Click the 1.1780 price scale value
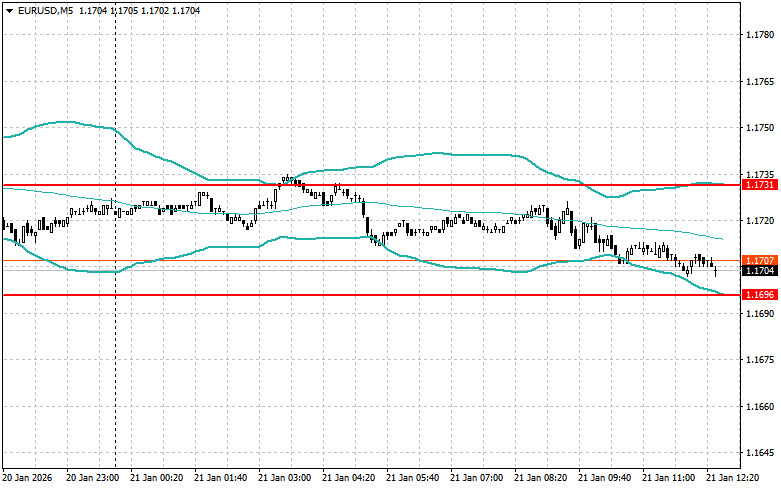Image resolution: width=781 pixels, height=489 pixels. pos(760,35)
